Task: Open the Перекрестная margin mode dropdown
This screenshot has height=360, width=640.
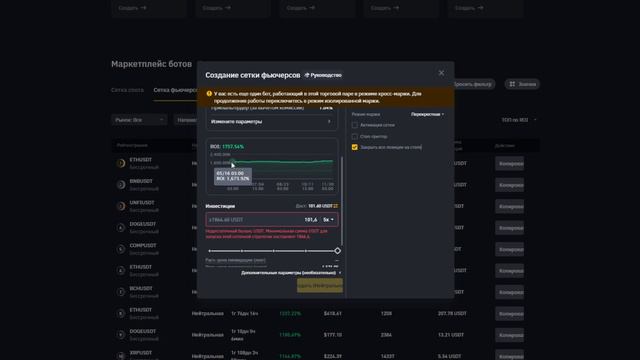Action: 427,114
